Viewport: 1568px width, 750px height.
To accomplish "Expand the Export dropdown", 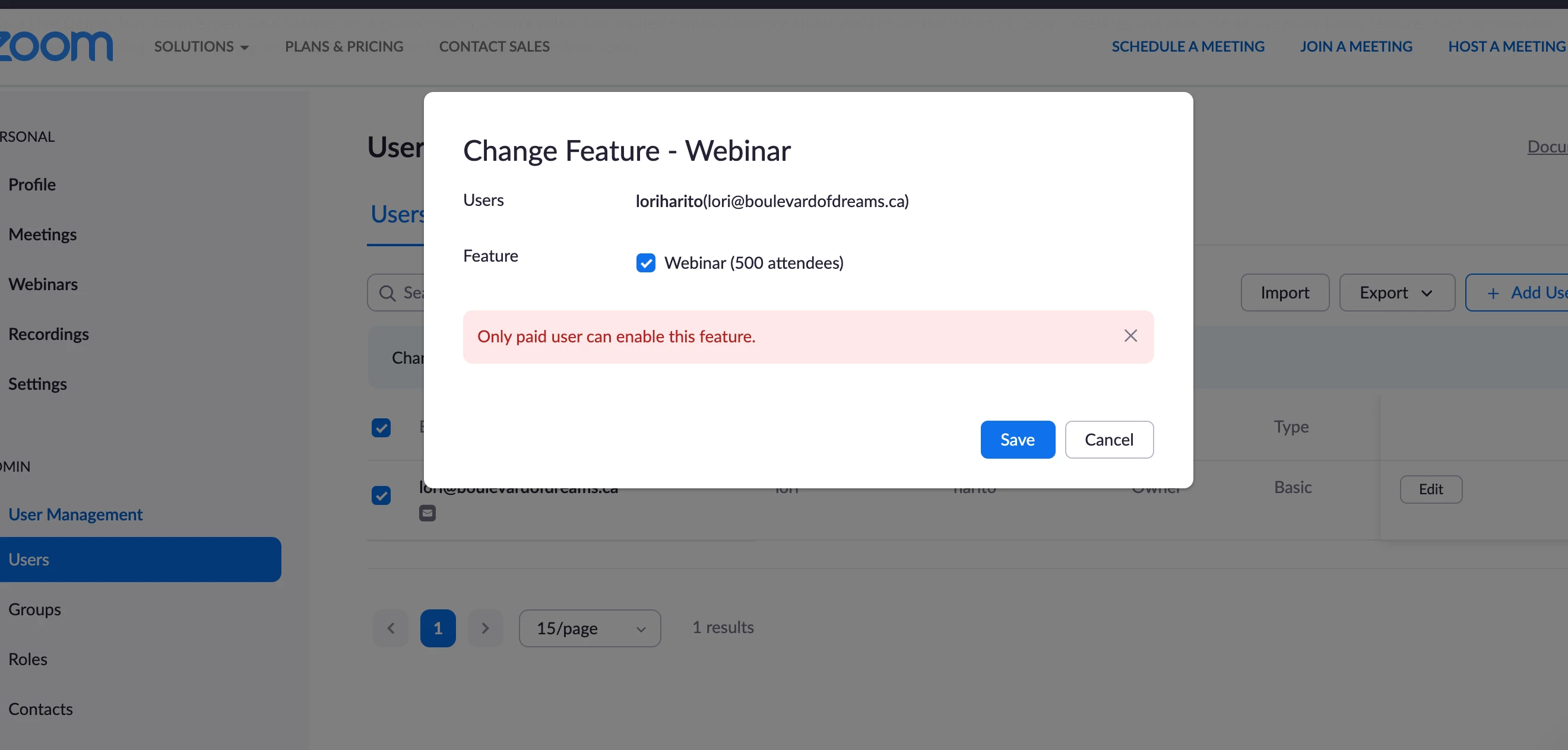I will [1396, 293].
